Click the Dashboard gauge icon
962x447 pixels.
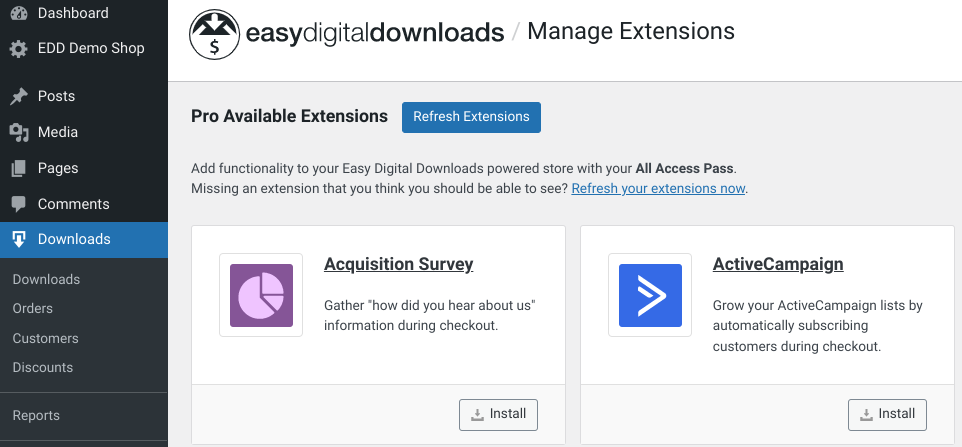[19, 13]
